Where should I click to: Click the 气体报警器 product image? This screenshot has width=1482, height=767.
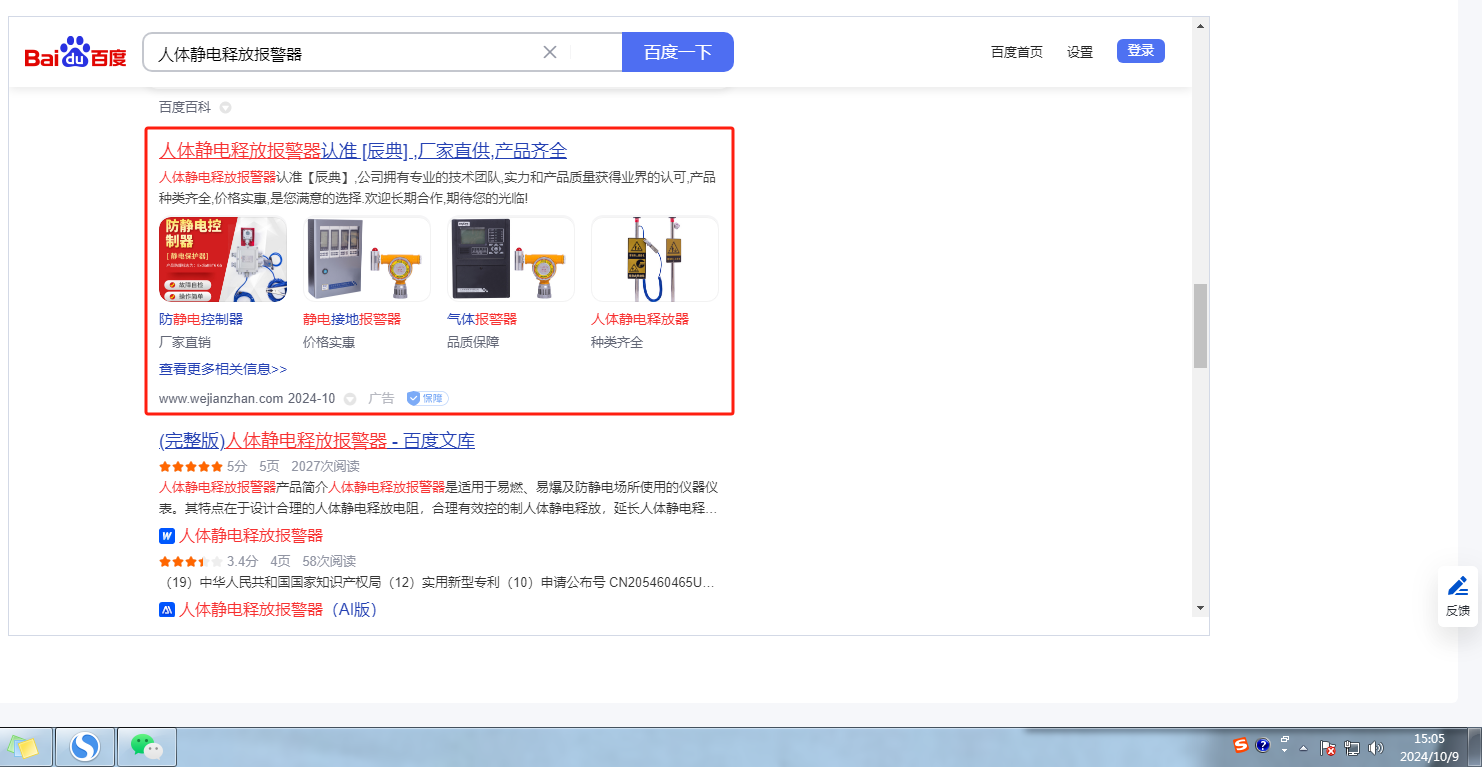click(x=511, y=259)
